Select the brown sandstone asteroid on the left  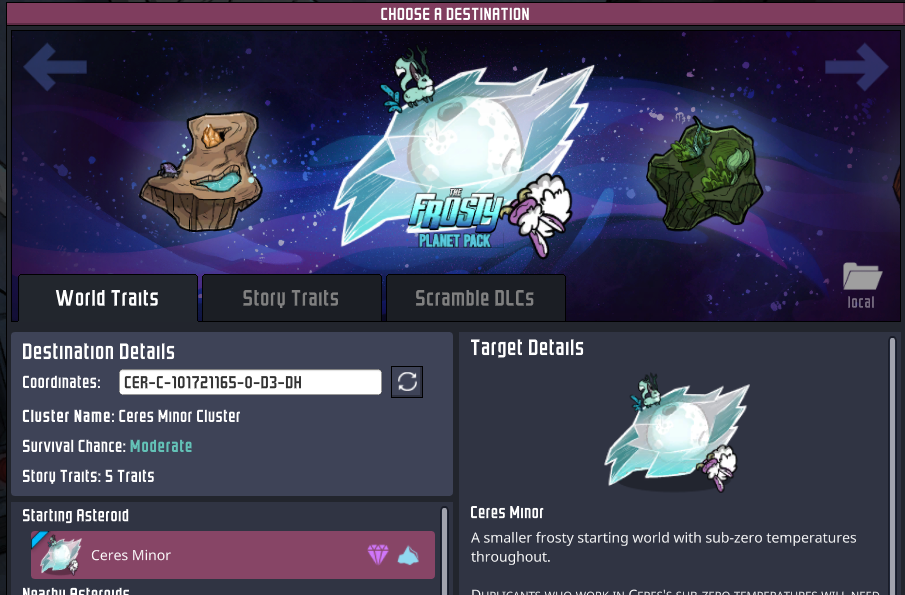[201, 171]
